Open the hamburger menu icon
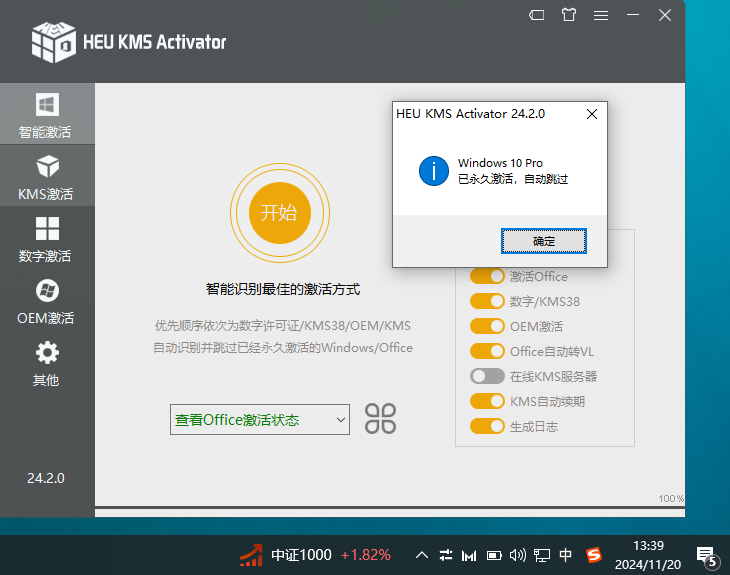This screenshot has width=730, height=575. tap(601, 16)
